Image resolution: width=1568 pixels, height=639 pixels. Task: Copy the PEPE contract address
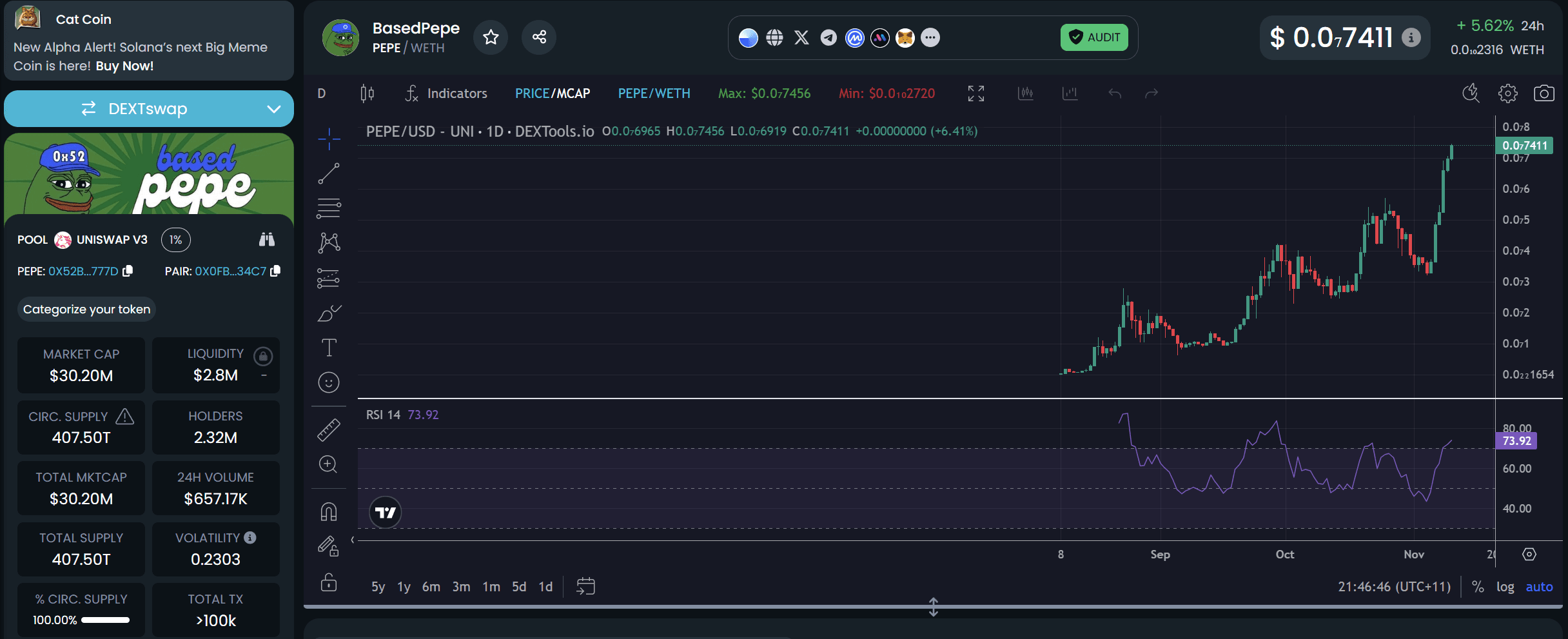(128, 271)
